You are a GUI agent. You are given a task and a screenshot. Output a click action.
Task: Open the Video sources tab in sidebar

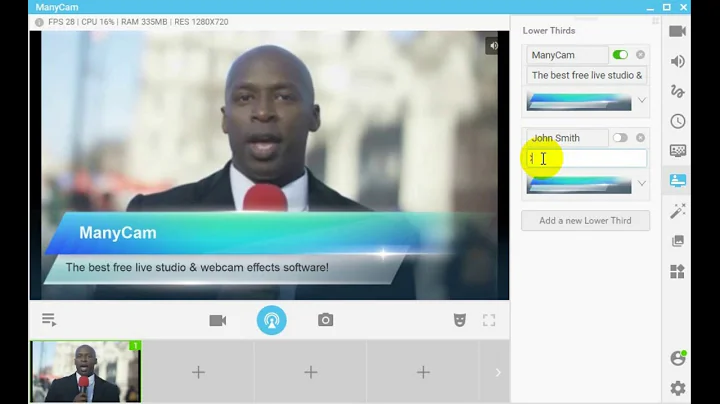pyautogui.click(x=677, y=31)
